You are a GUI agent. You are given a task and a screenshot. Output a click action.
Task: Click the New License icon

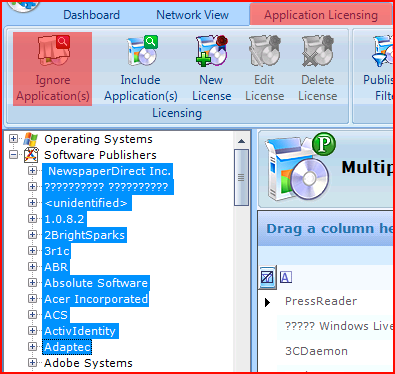point(212,51)
